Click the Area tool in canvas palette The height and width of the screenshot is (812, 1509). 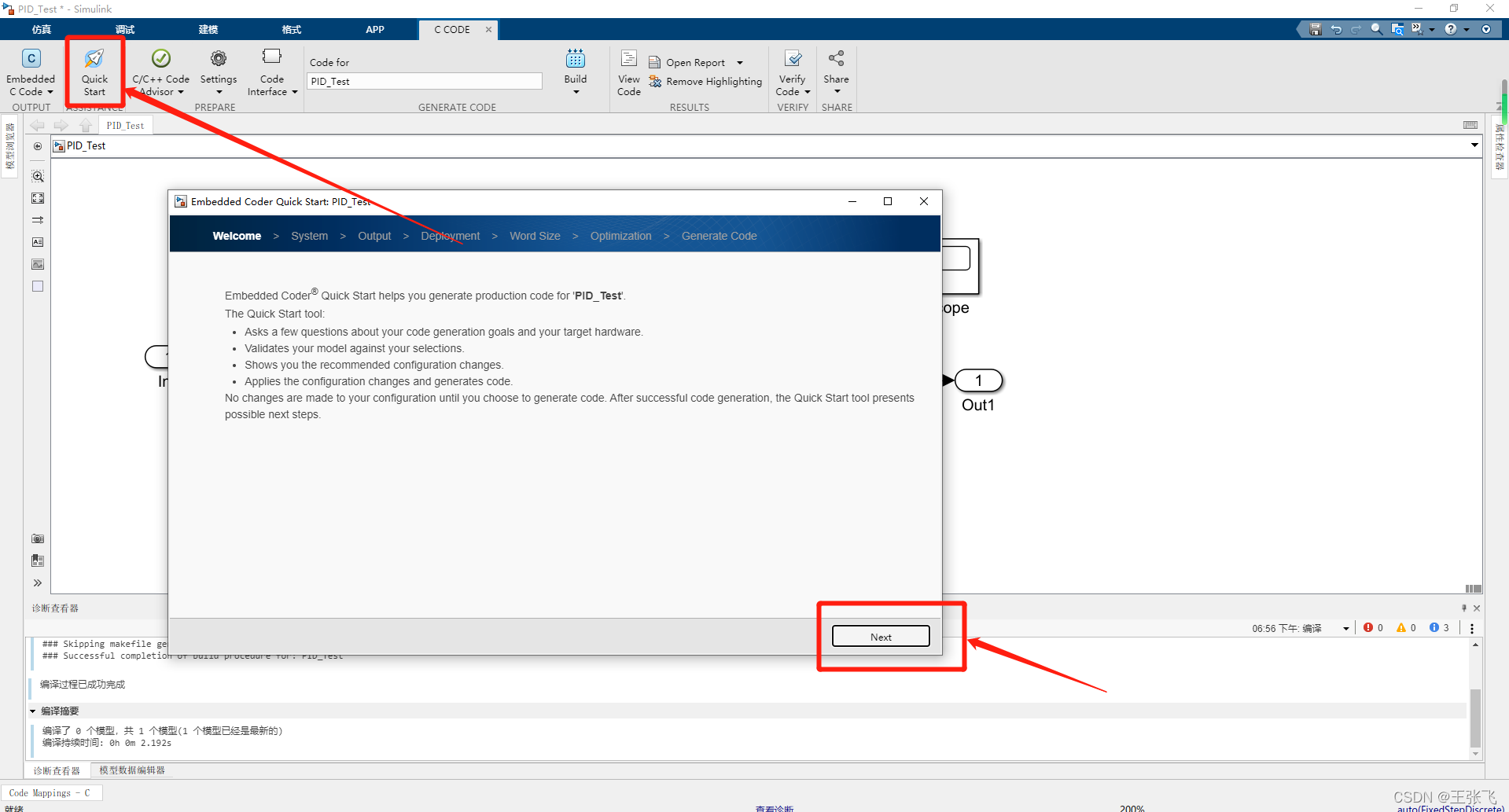coord(38,286)
